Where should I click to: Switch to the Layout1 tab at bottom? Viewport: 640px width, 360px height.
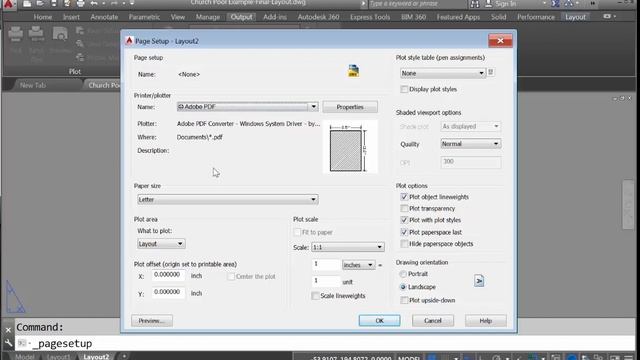[58, 357]
